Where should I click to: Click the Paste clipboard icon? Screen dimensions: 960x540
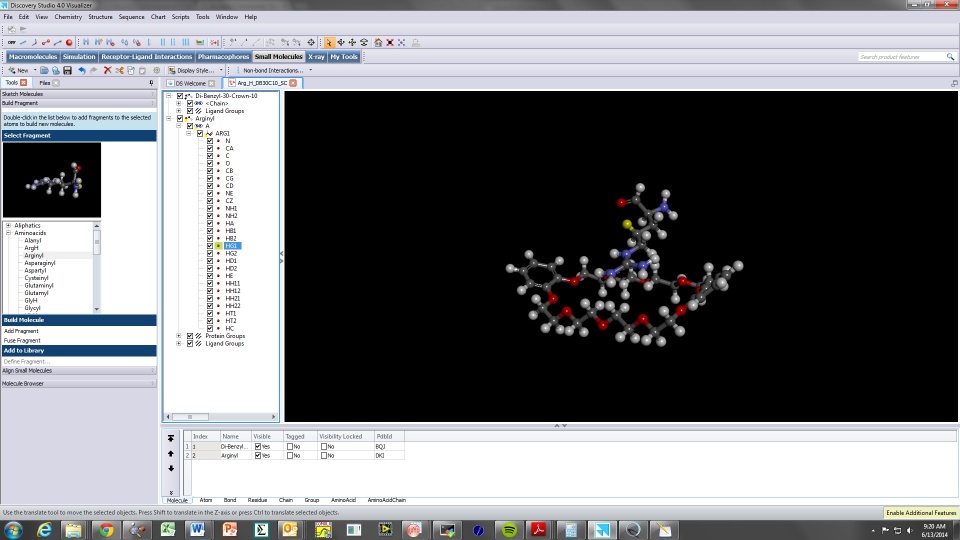click(x=143, y=70)
